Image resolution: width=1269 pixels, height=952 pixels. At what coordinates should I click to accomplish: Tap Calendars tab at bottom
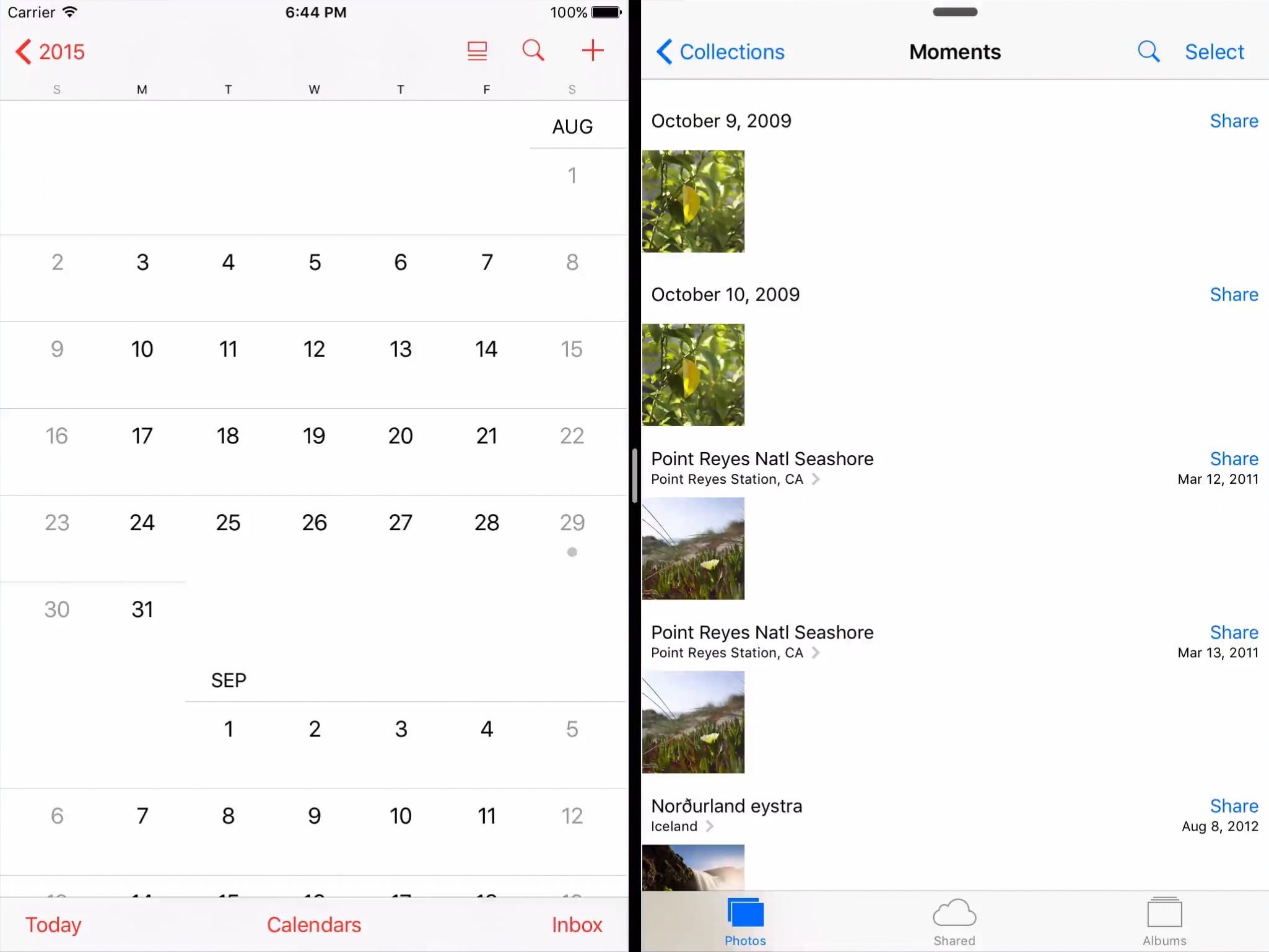(314, 924)
